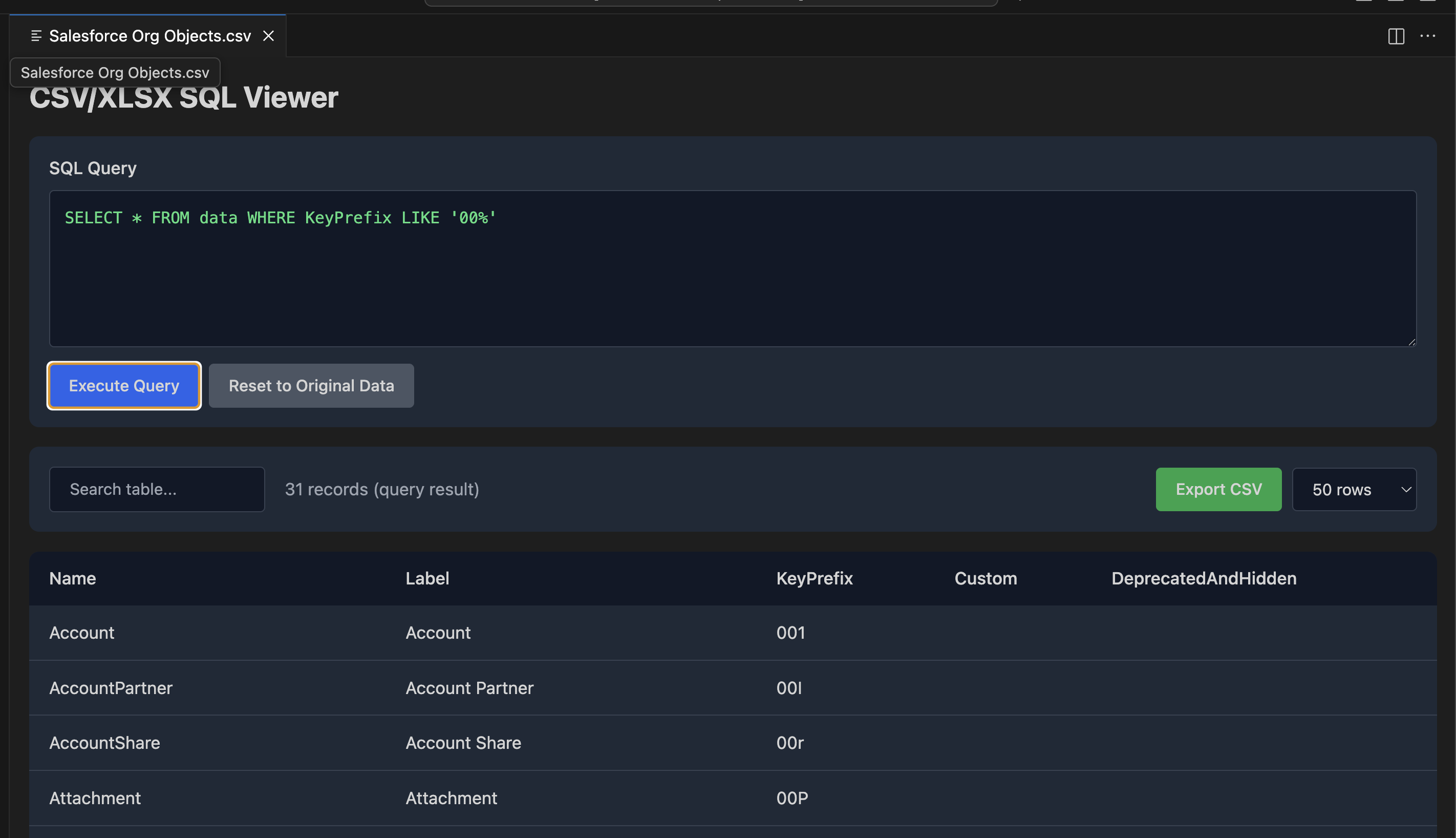Image resolution: width=1456 pixels, height=838 pixels.
Task: Click the Label column header
Action: 427,578
